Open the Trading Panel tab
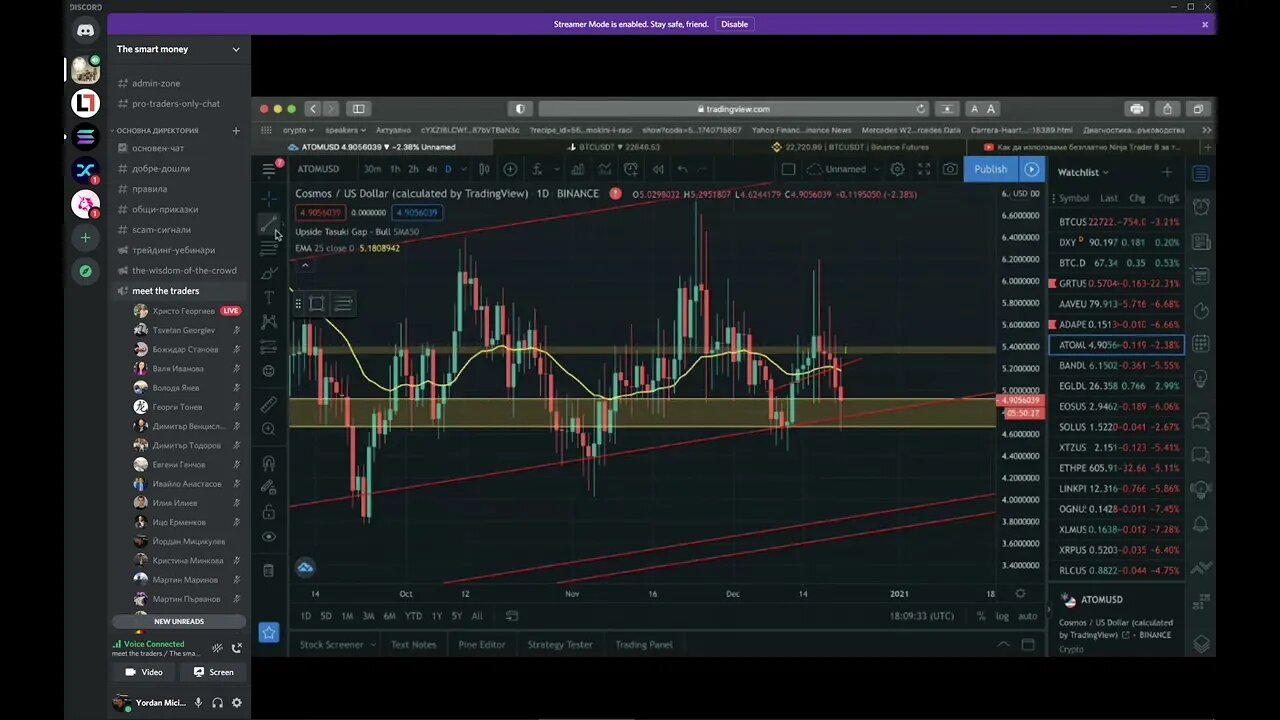1280x720 pixels. [x=644, y=645]
